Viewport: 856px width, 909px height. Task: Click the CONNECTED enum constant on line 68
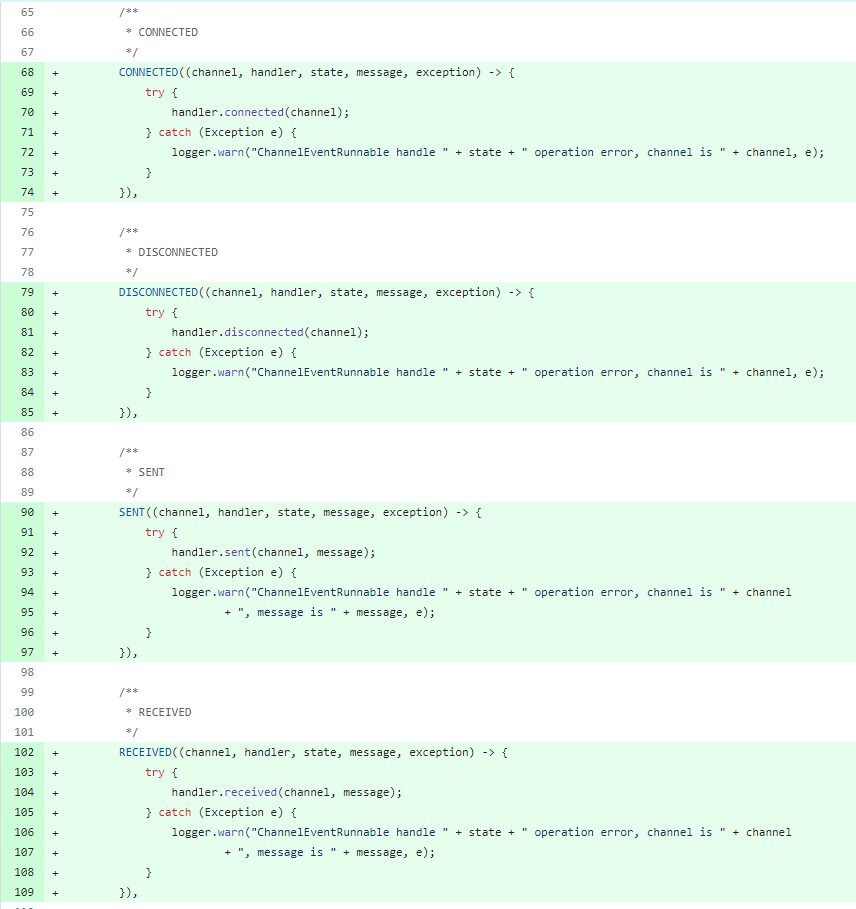pyautogui.click(x=148, y=72)
